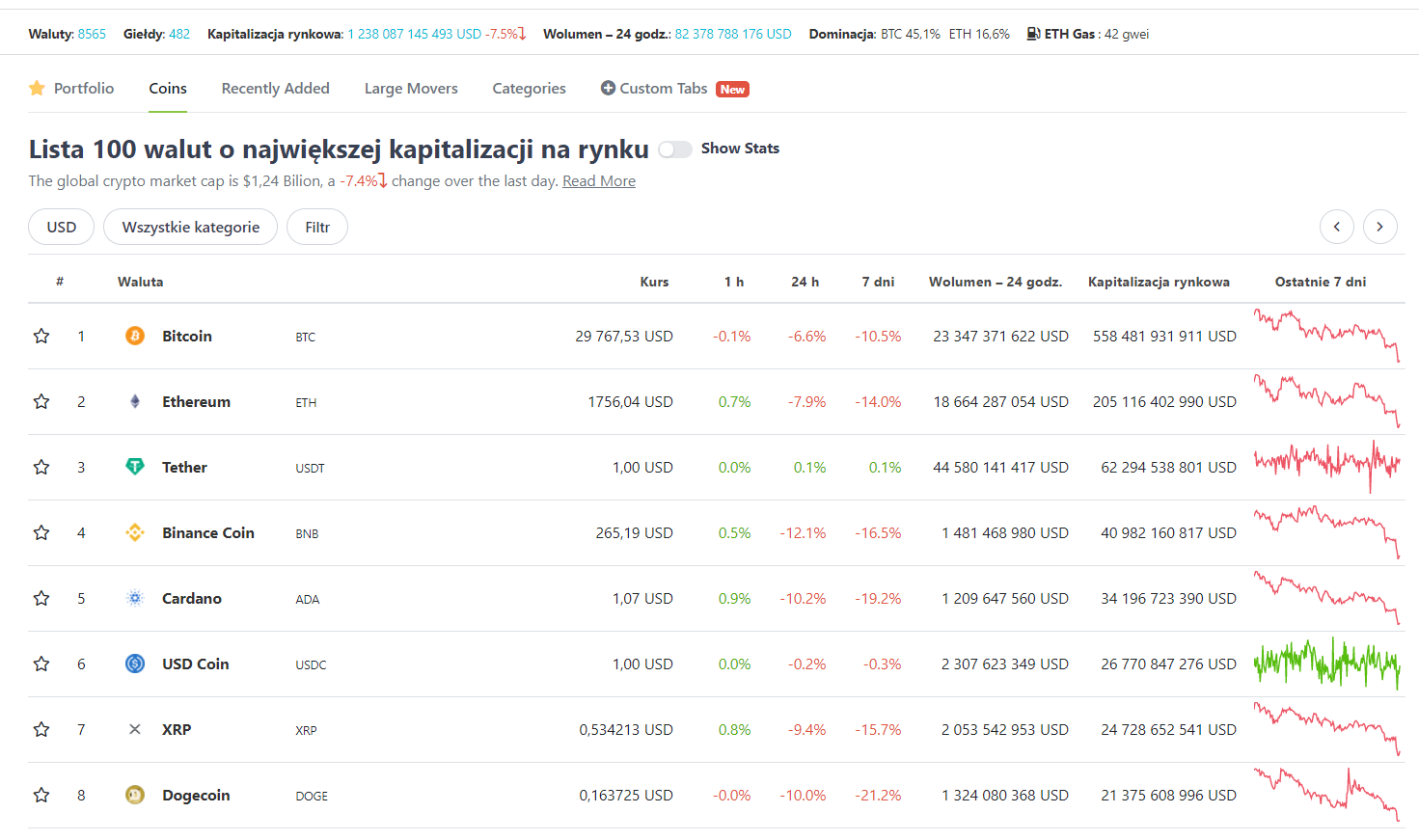Sort the table by Kurs column
This screenshot has width=1419, height=840.
pos(655,282)
